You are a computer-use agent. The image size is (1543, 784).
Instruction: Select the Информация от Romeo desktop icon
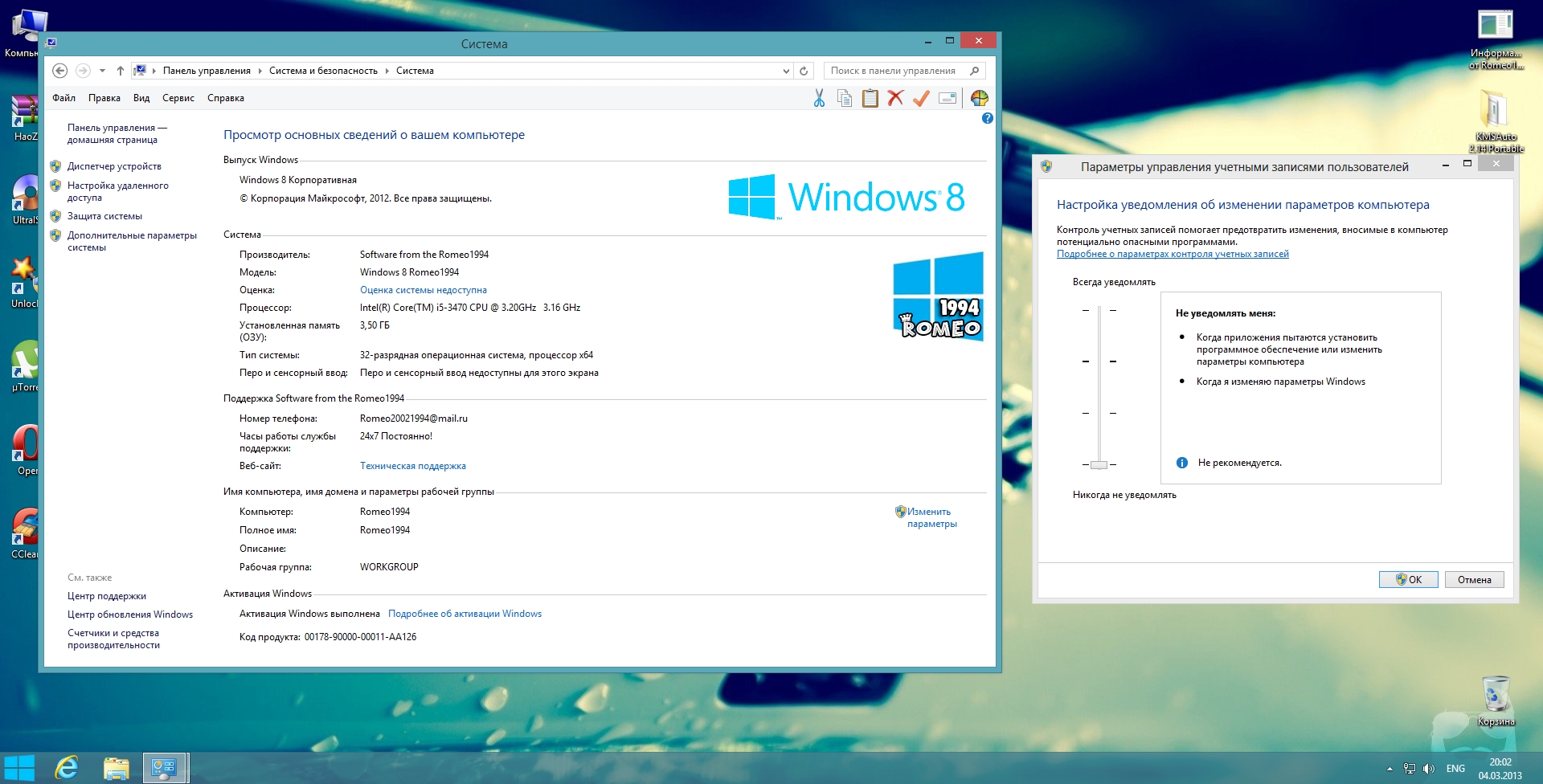[x=1496, y=39]
